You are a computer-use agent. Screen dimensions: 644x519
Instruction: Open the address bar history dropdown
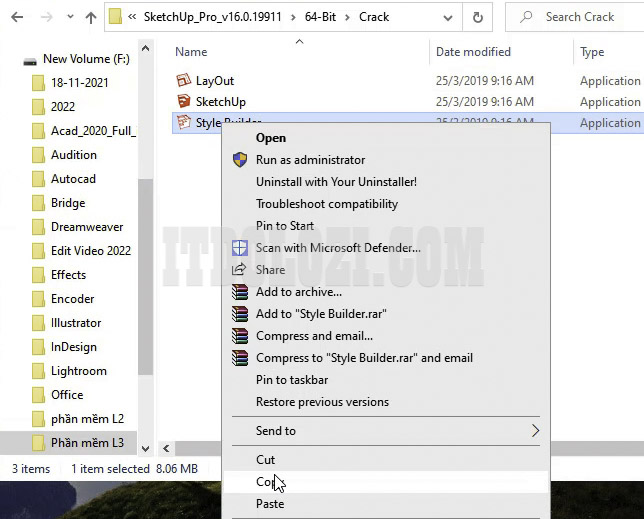point(447,17)
